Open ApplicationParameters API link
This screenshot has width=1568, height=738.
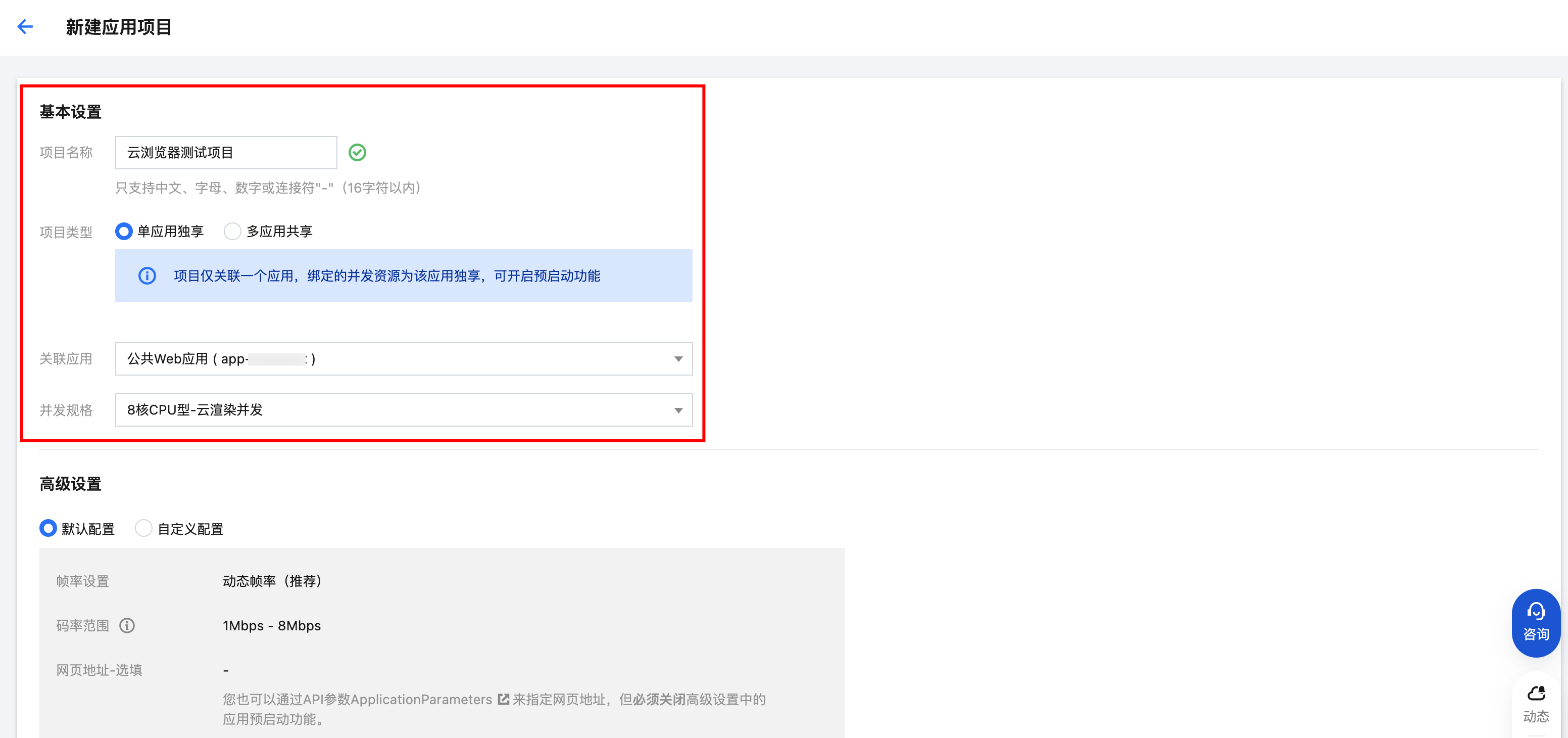(x=421, y=699)
